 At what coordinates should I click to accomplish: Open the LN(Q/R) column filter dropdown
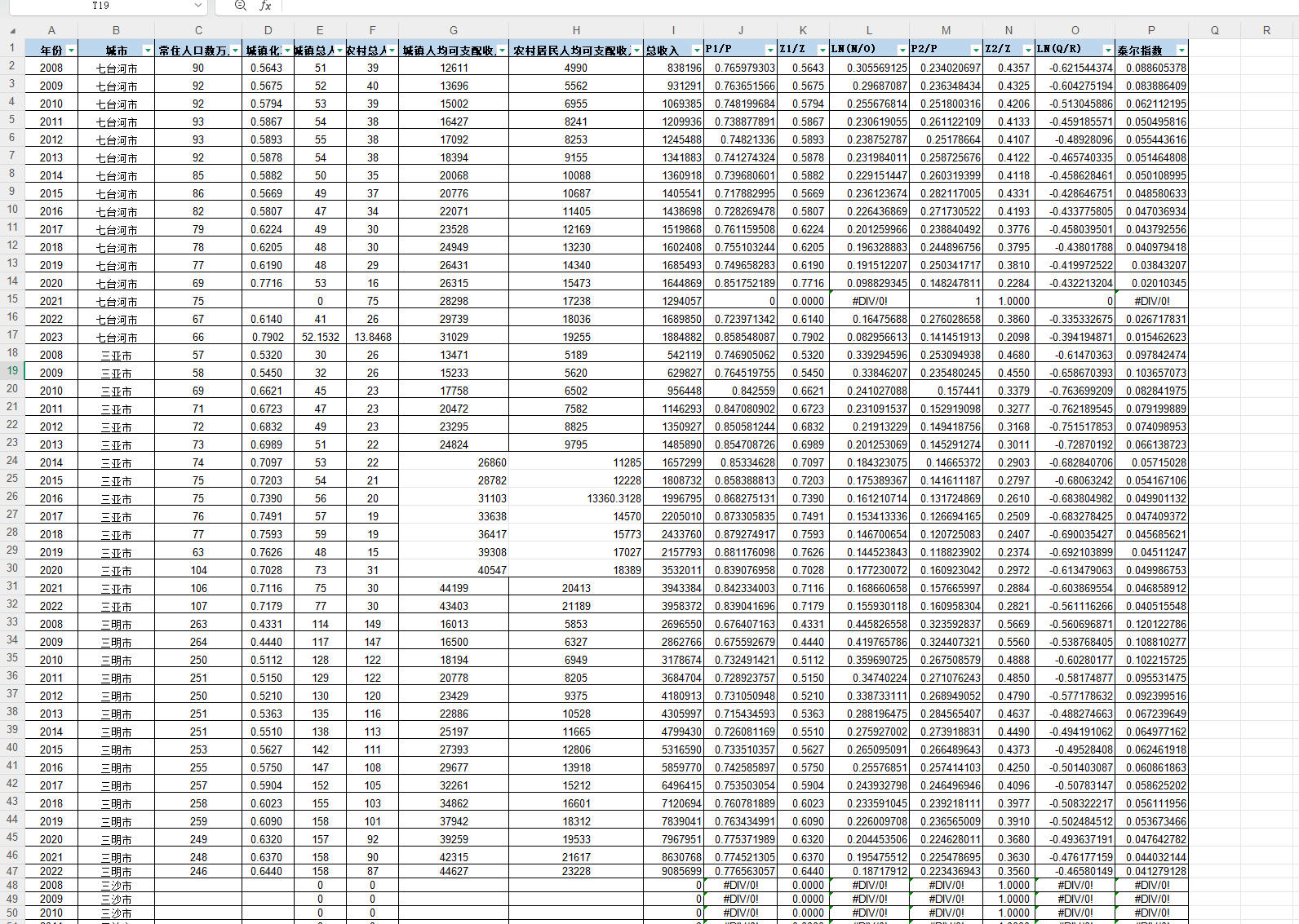1107,50
